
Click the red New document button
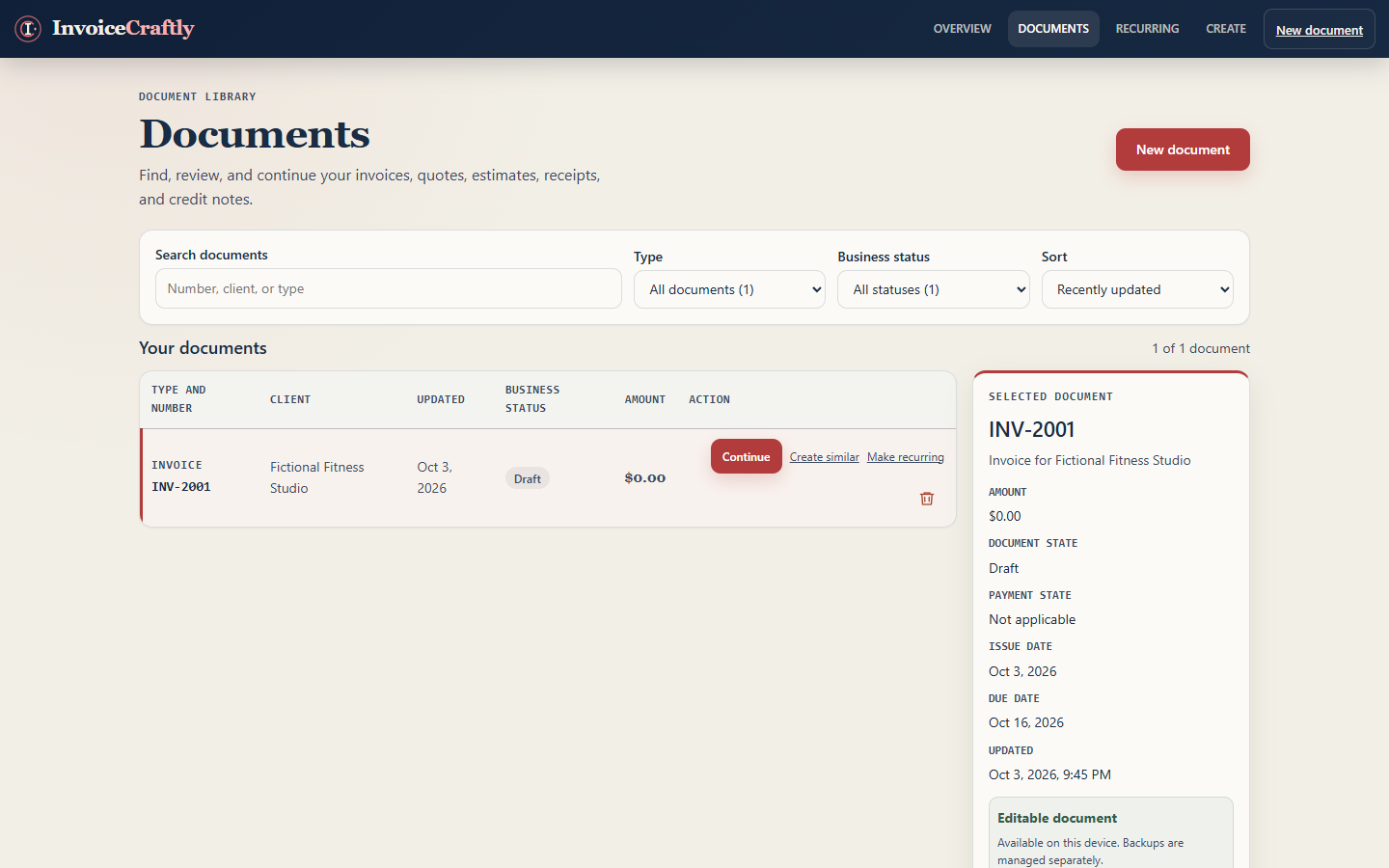coord(1183,149)
